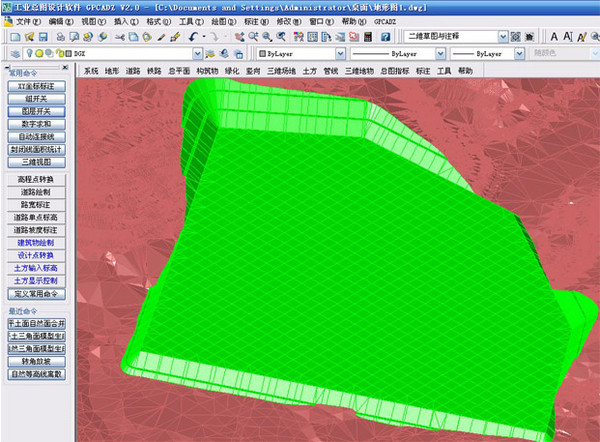The height and width of the screenshot is (442, 600).
Task: Open the ByLayer color dropdown swatch
Action: point(264,53)
